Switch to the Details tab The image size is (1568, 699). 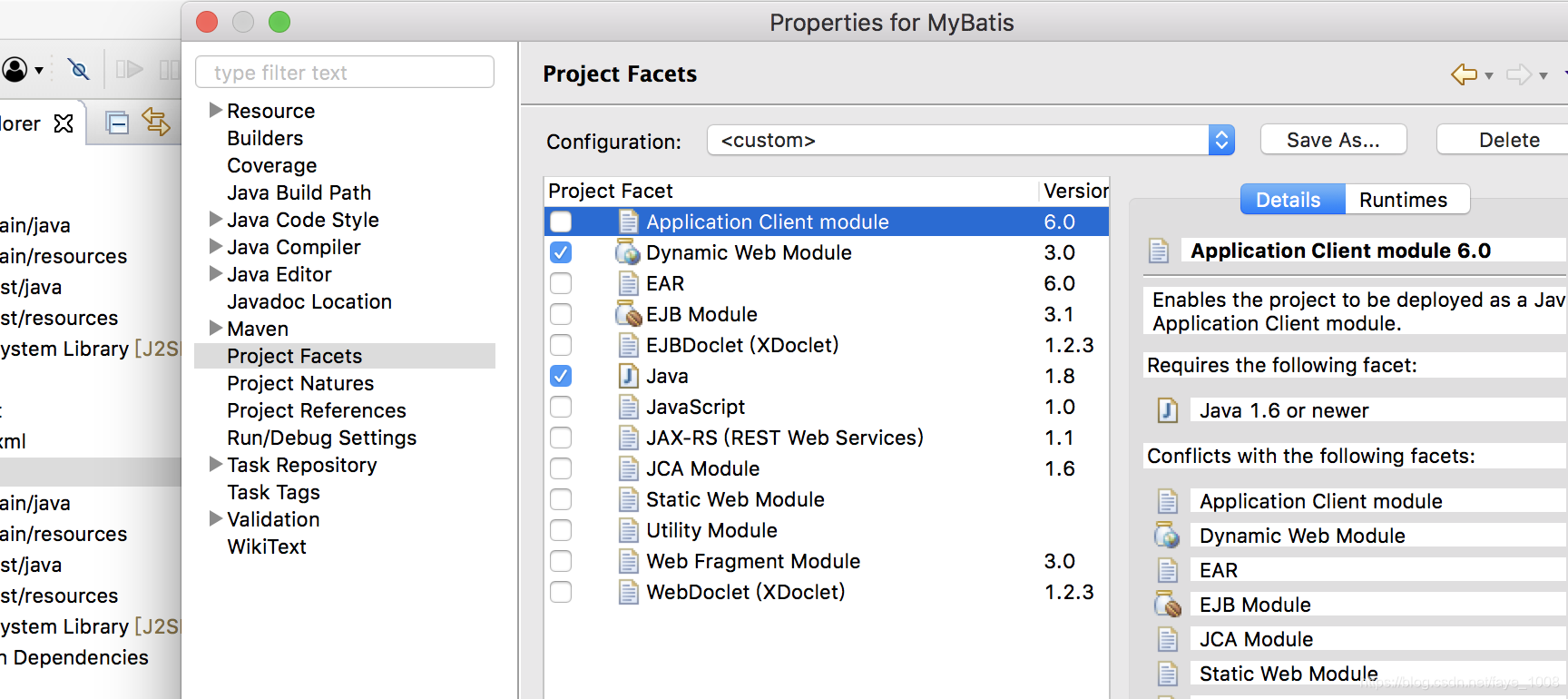[x=1292, y=200]
